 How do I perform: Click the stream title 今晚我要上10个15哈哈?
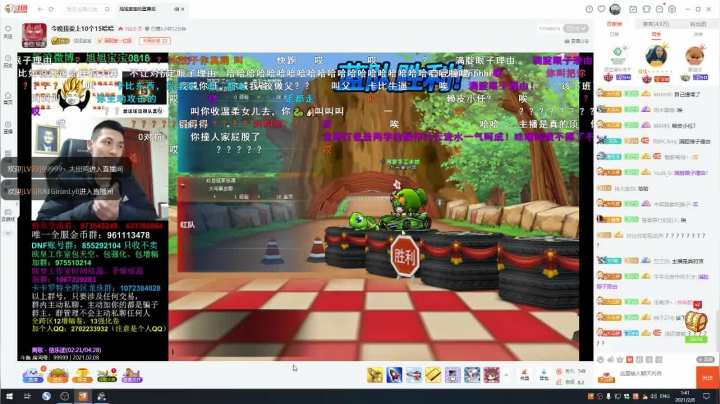pyautogui.click(x=82, y=28)
